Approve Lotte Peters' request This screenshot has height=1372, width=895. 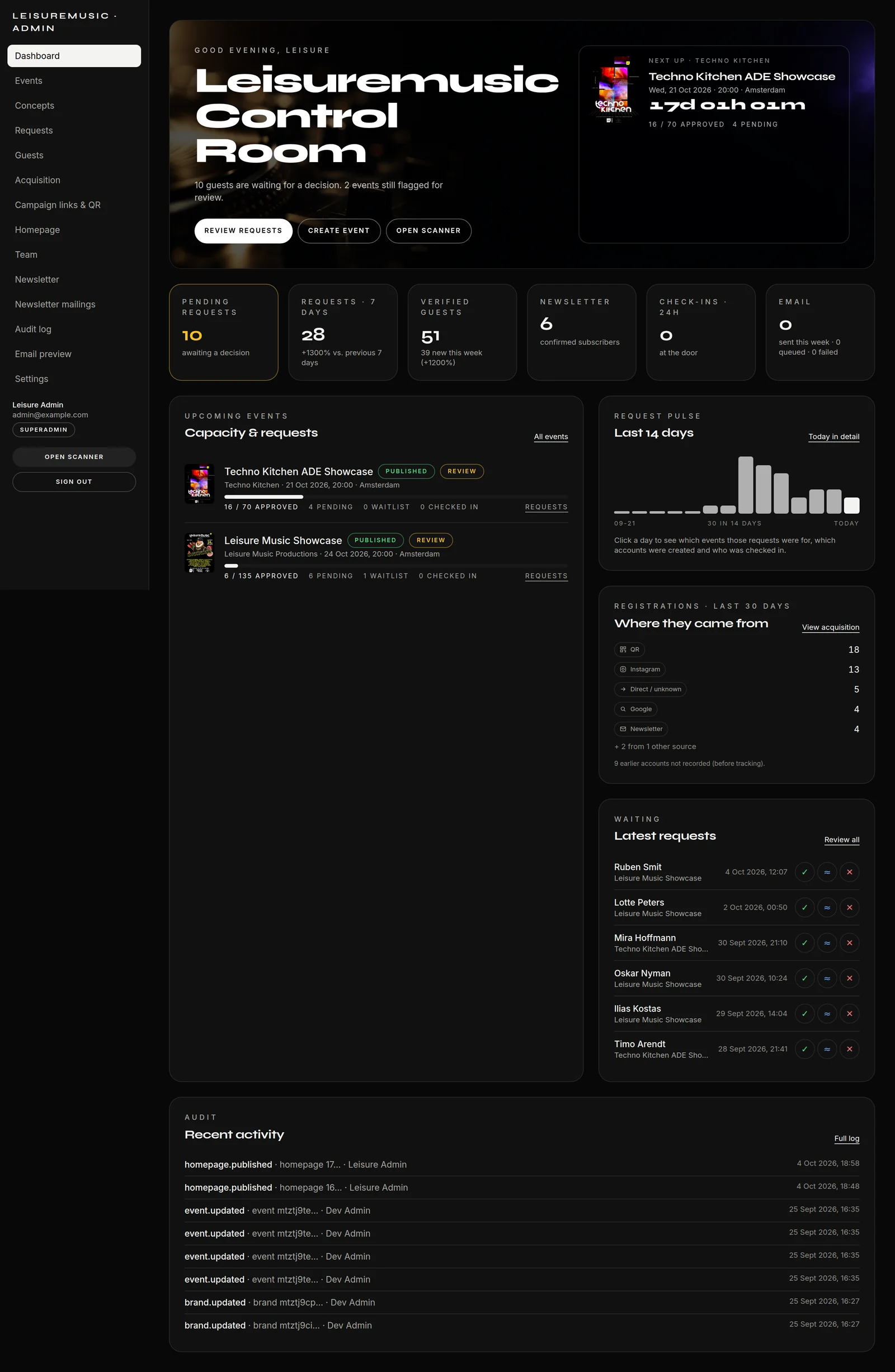tap(804, 907)
